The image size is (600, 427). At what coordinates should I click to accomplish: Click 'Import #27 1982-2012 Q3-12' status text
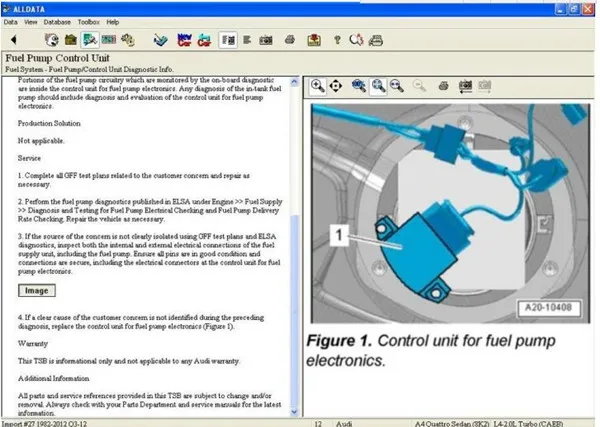click(44, 424)
